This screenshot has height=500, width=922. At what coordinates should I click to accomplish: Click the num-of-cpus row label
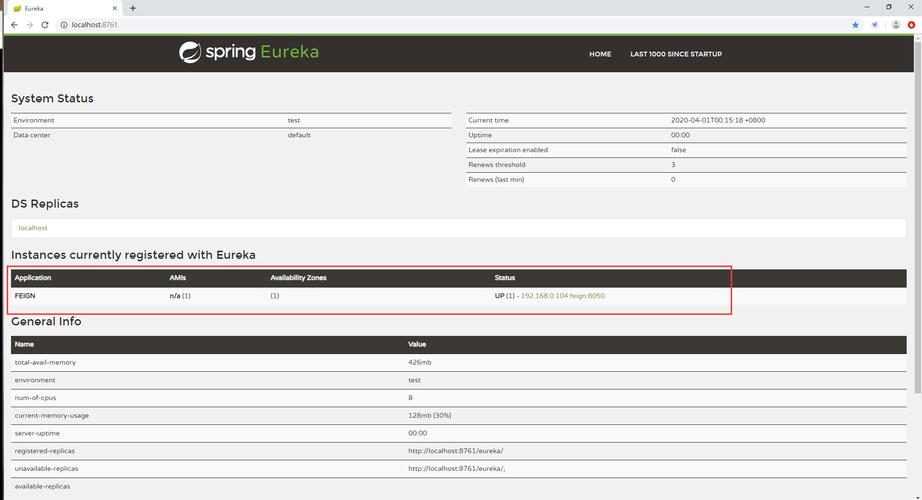pos(35,398)
